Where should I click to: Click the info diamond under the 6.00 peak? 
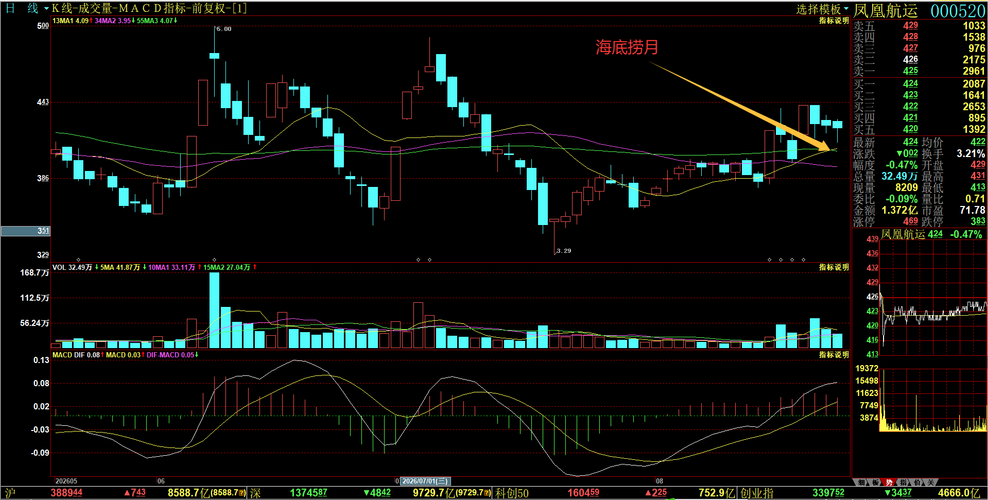click(214, 259)
